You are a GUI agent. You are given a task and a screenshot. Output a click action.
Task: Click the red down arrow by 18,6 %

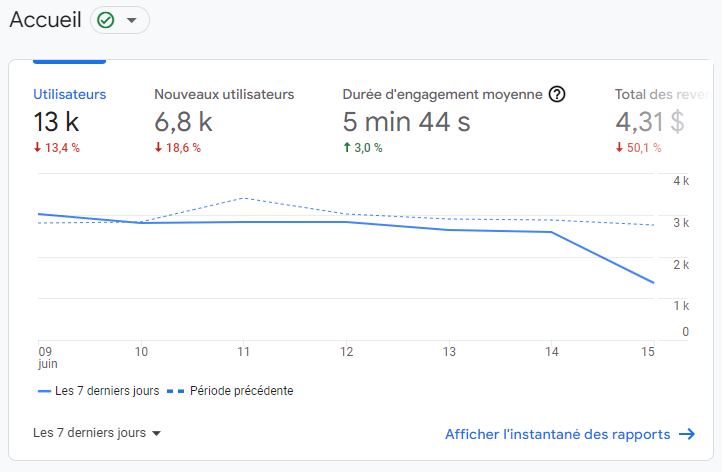tap(158, 148)
